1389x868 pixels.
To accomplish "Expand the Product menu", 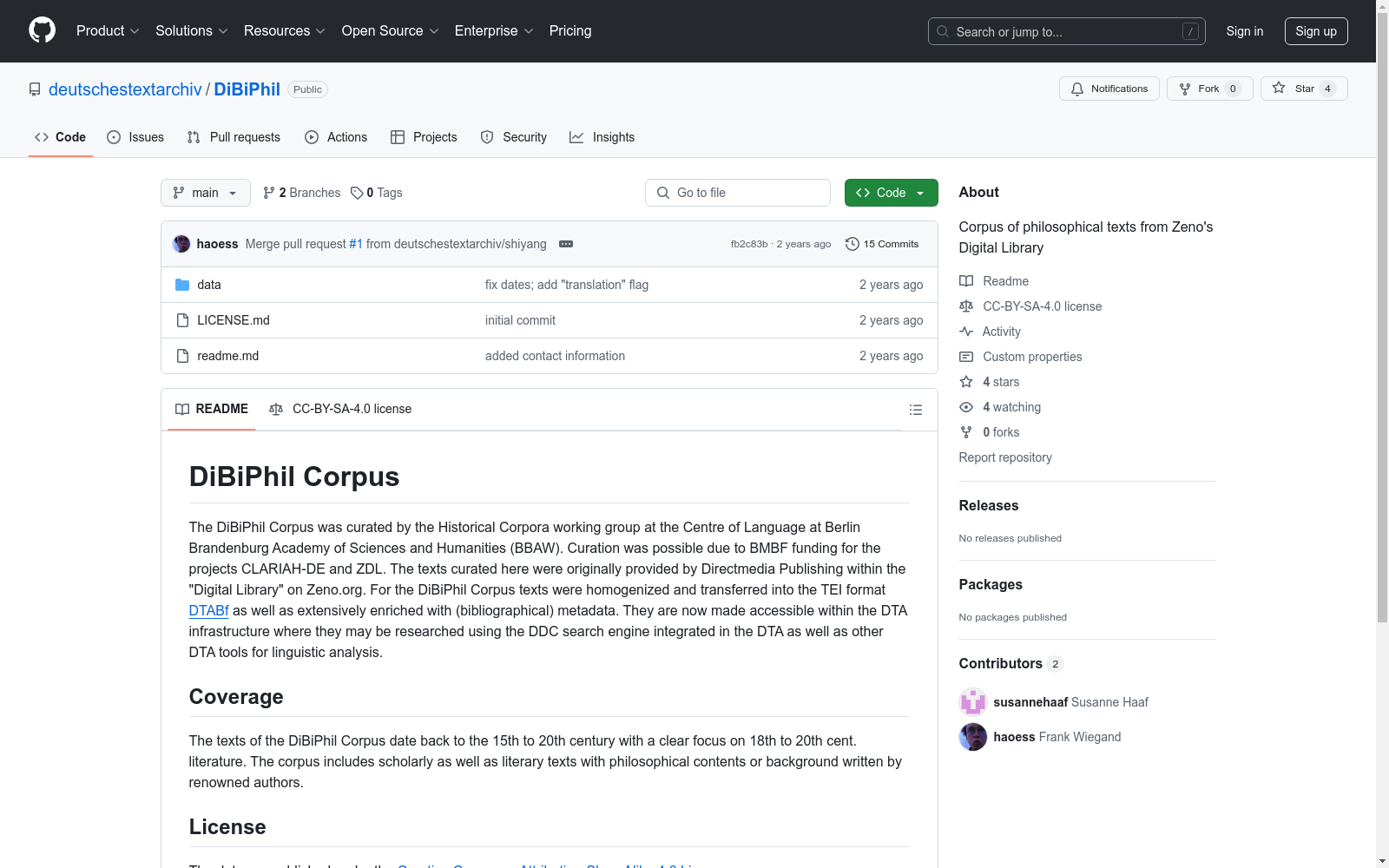I will pos(108,31).
